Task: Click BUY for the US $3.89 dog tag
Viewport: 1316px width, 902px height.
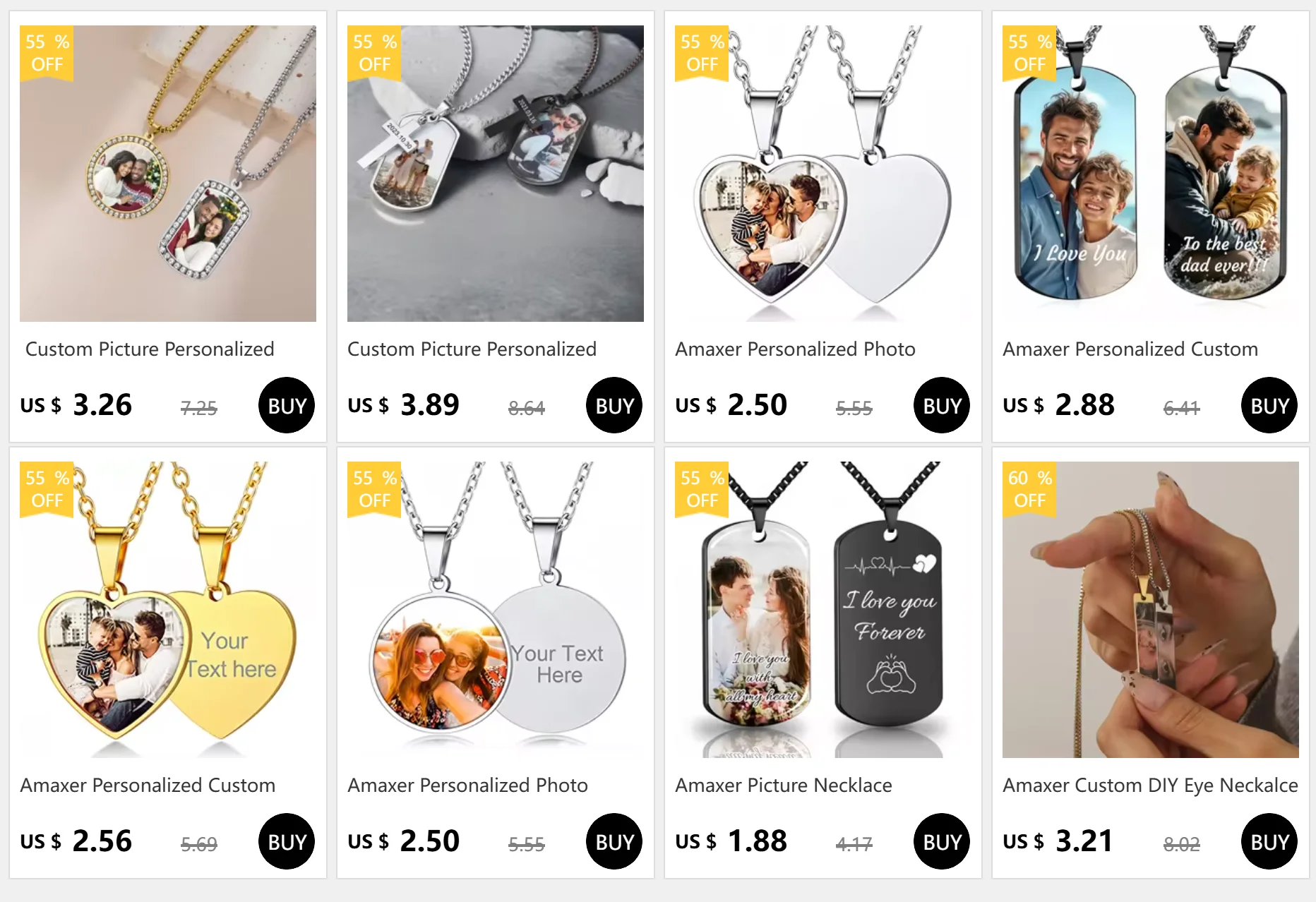Action: [x=614, y=405]
